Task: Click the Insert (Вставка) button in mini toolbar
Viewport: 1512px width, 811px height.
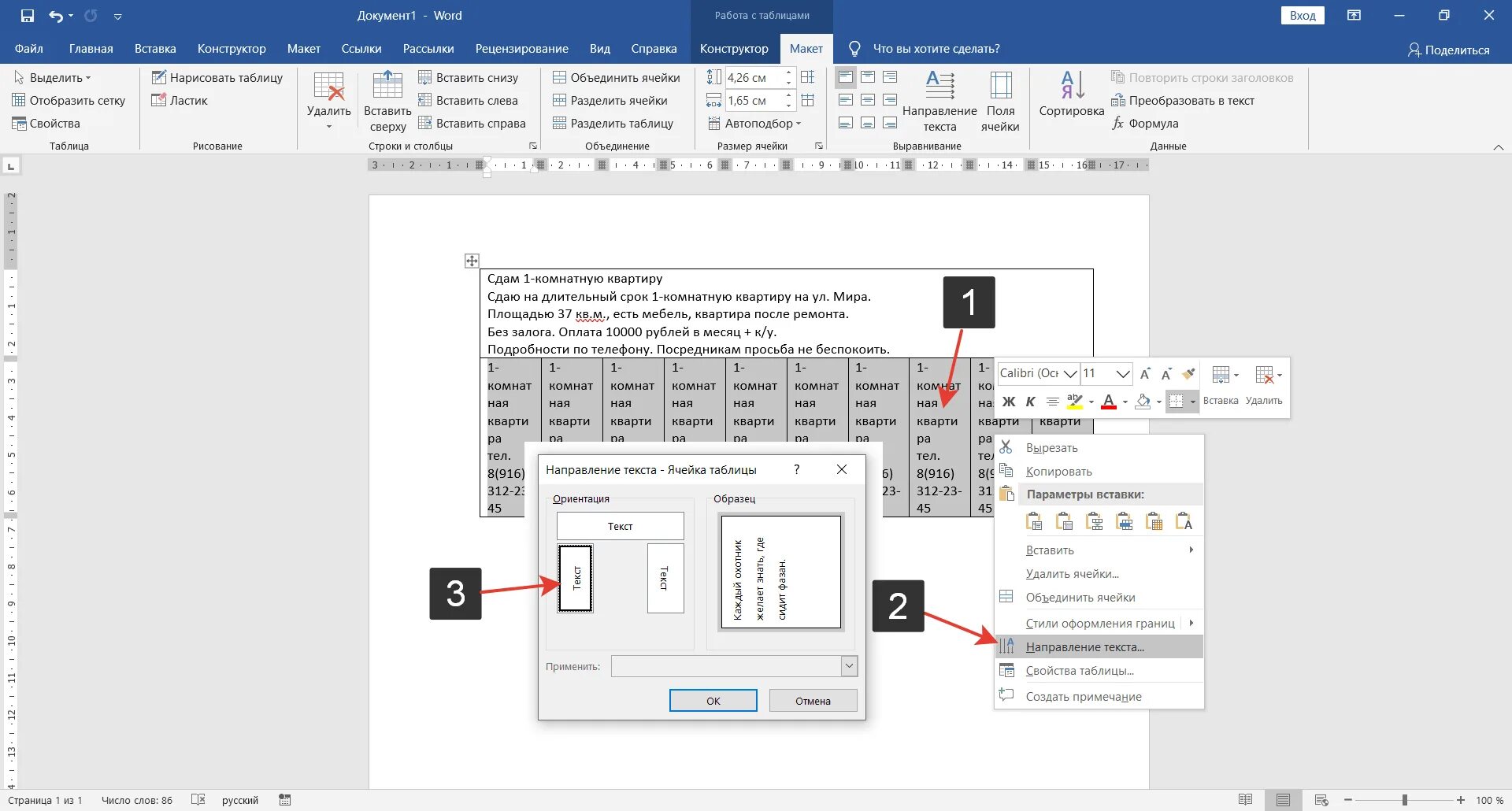Action: tap(1221, 385)
